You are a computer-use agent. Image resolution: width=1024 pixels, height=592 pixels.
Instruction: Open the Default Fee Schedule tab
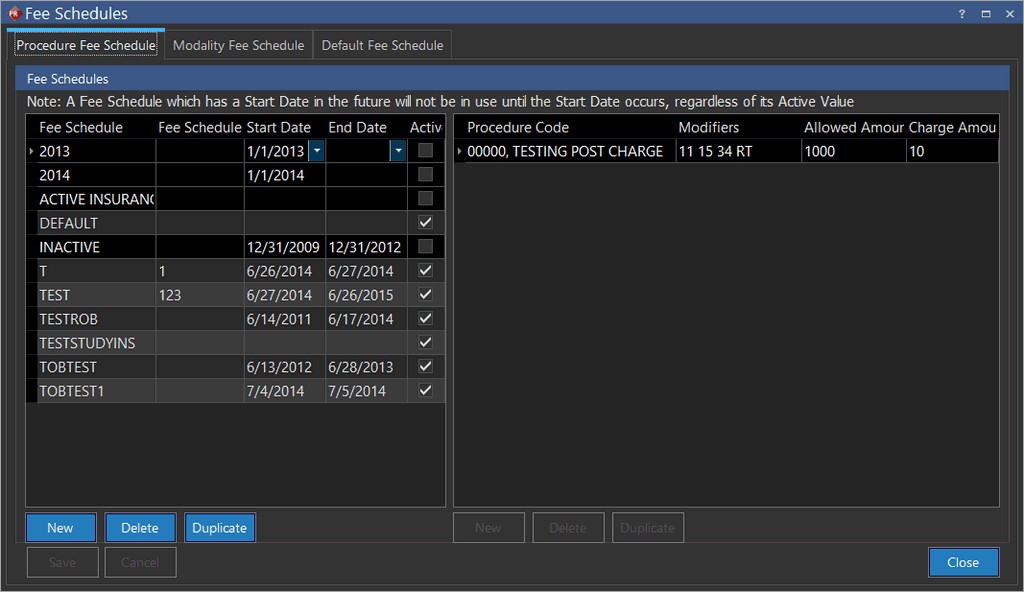coord(382,45)
